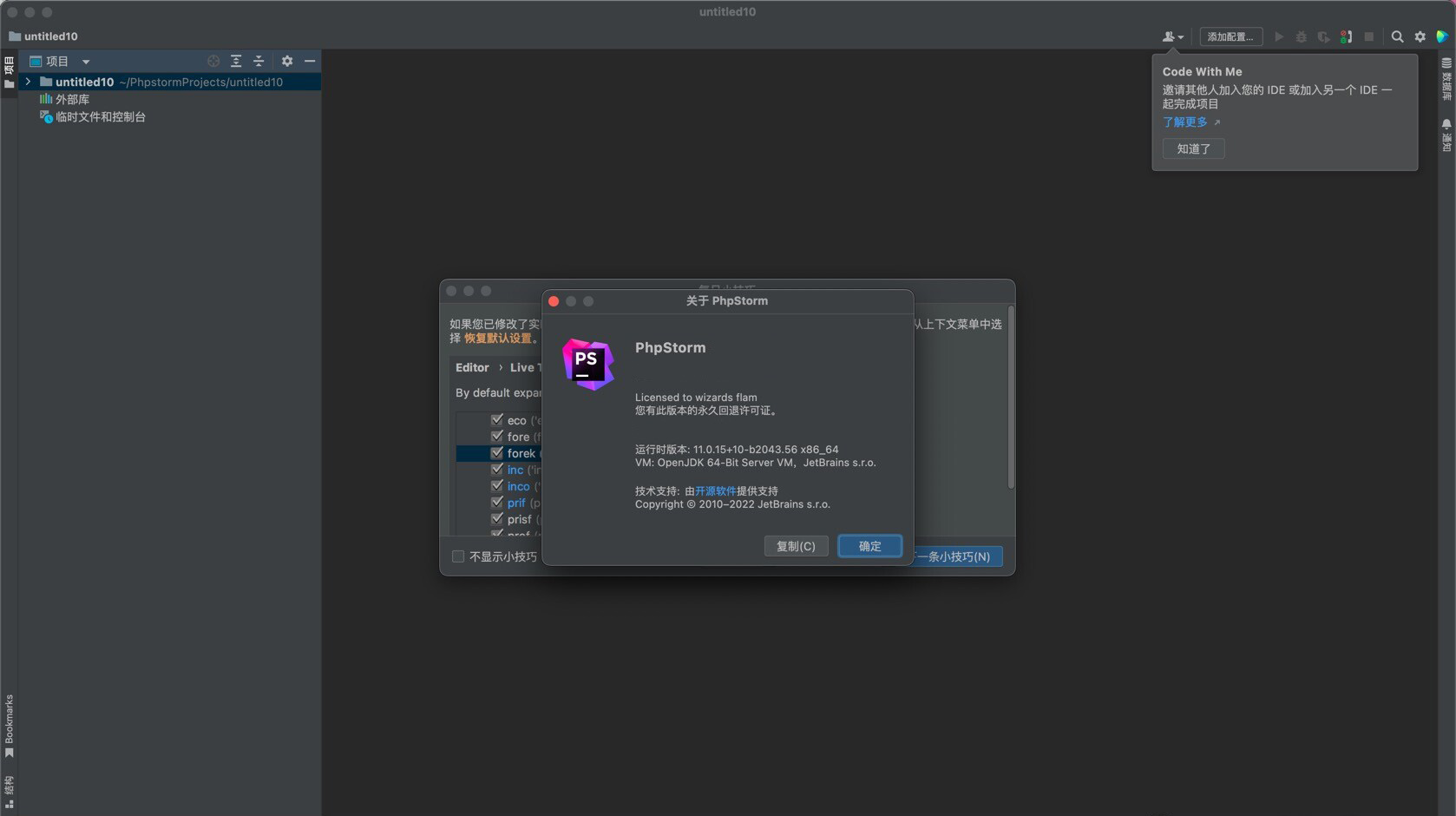Open Search Everywhere magnifier icon
1456x816 pixels.
(x=1397, y=36)
